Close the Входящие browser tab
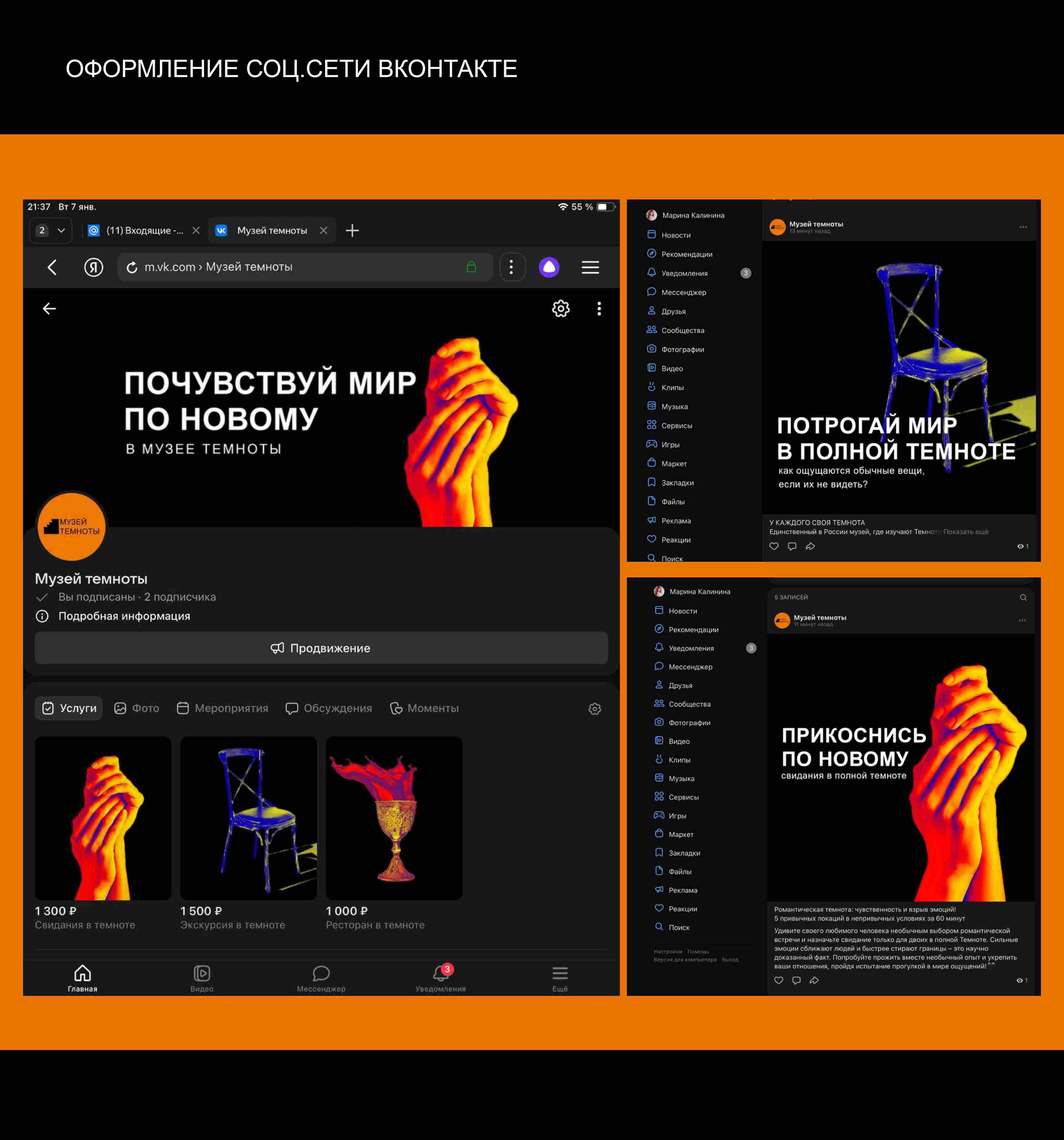 (196, 231)
